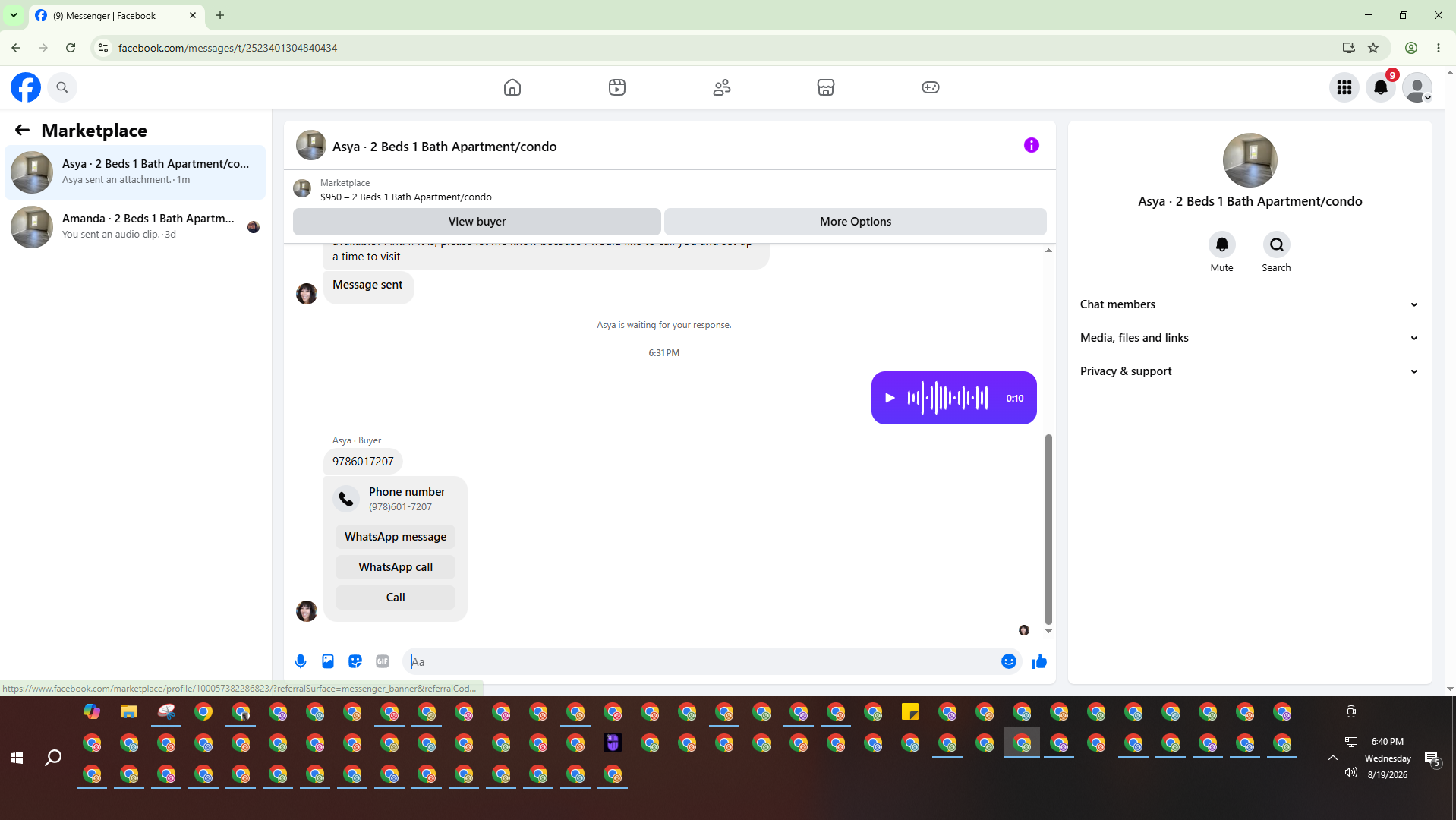1456x820 pixels.
Task: Open More Options button
Action: (x=856, y=222)
